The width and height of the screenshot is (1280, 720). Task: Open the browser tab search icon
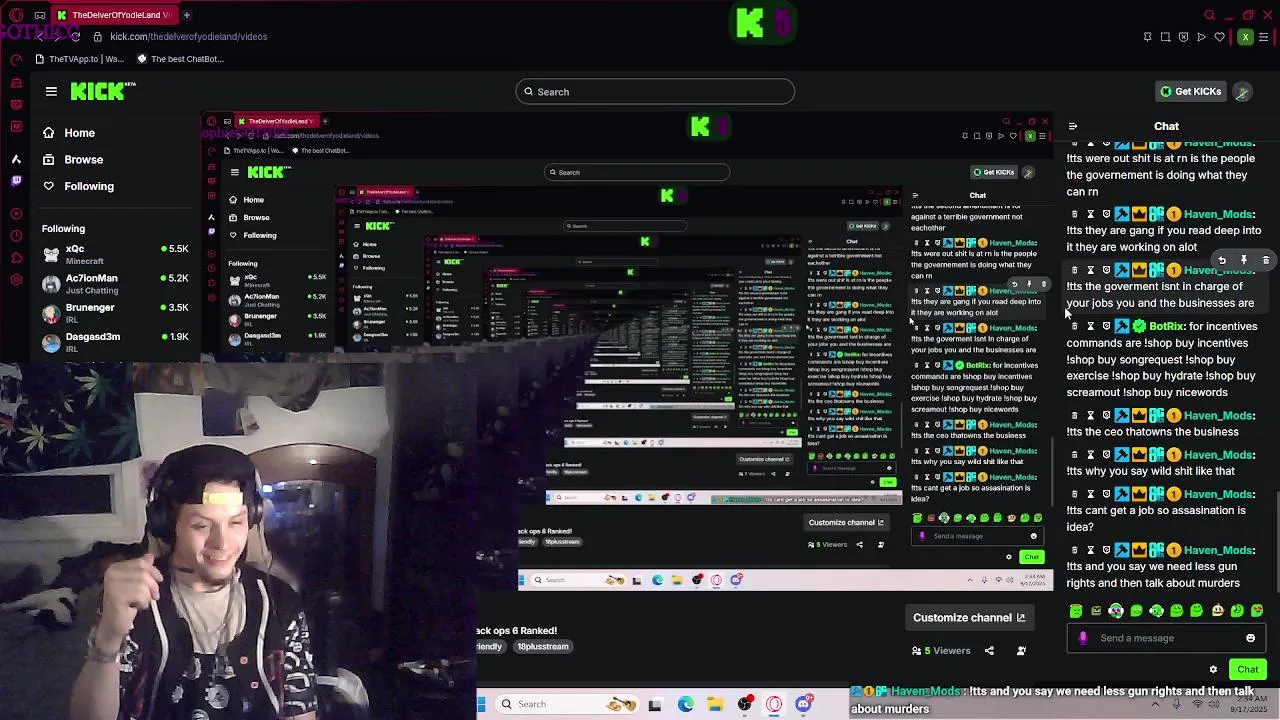point(1209,15)
